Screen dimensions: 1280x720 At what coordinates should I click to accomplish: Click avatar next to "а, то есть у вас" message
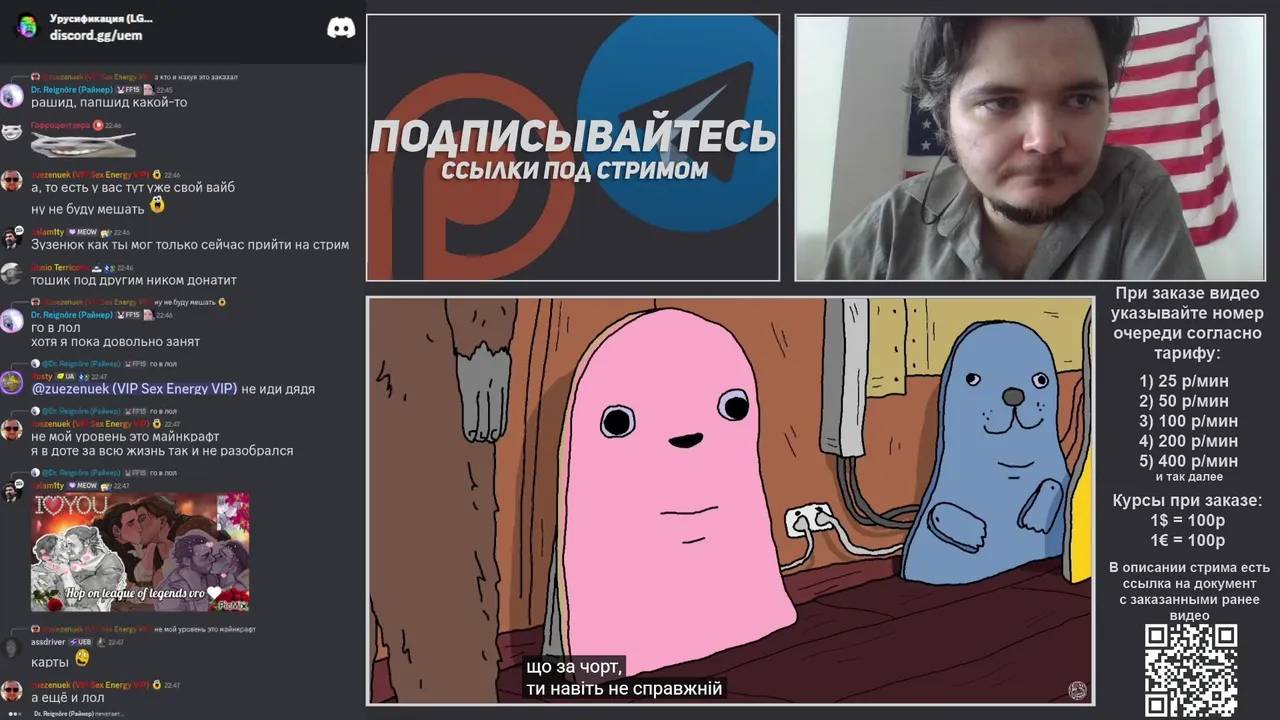click(12, 181)
